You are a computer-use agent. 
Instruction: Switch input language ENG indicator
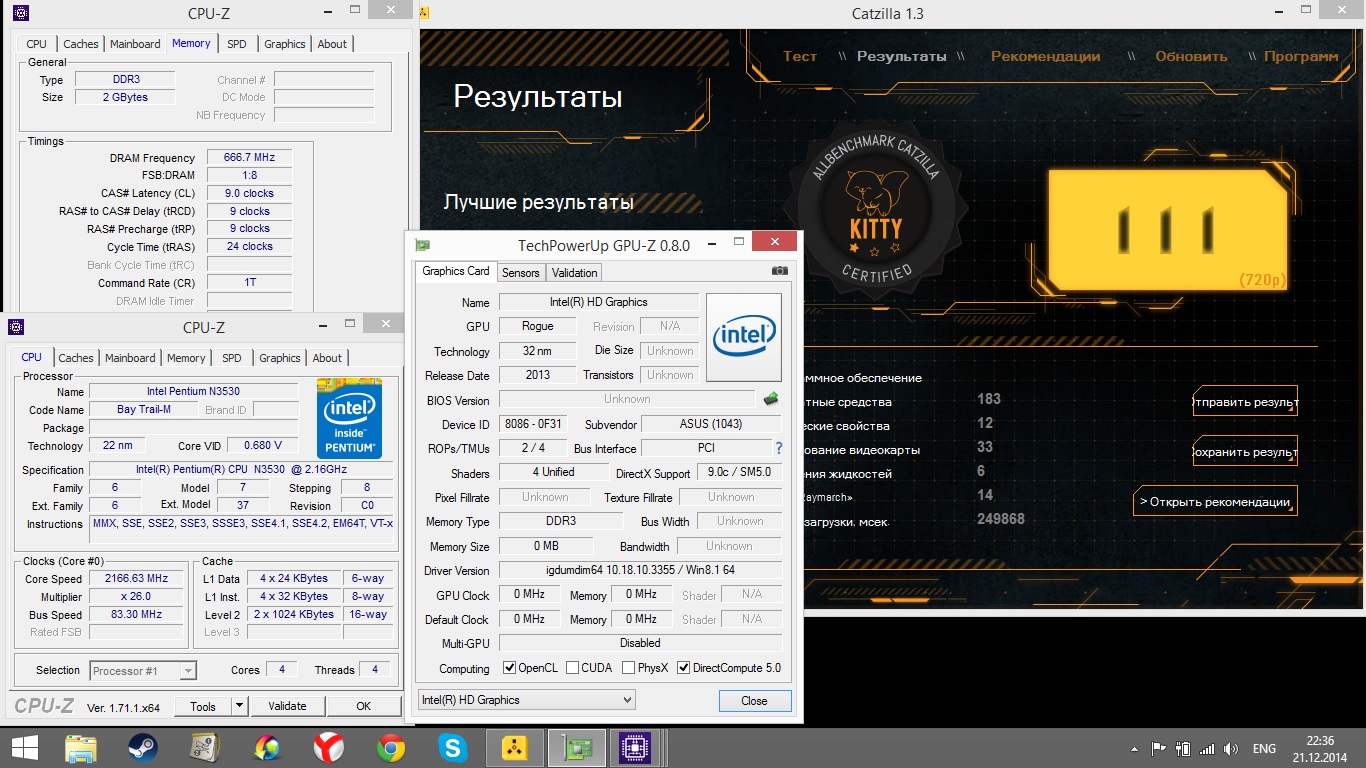[x=1264, y=748]
